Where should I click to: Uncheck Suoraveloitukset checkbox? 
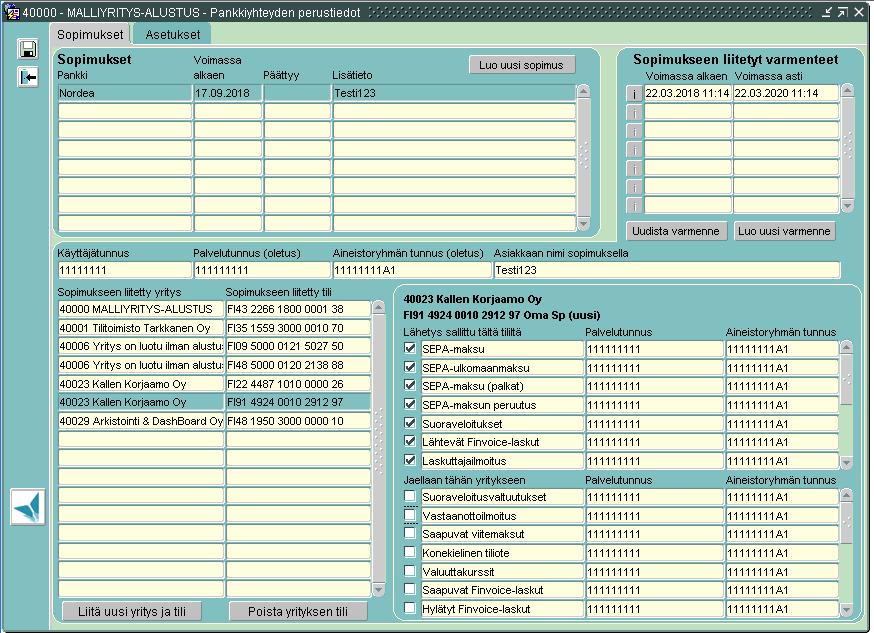(x=410, y=423)
